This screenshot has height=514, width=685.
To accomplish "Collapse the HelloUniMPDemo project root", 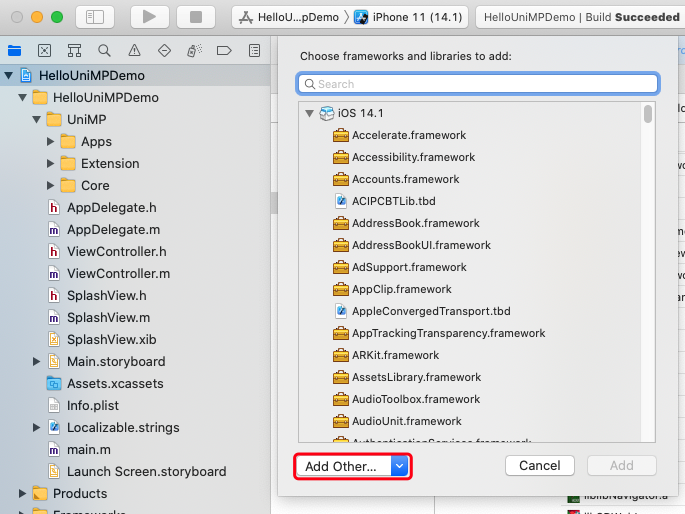I will pyautogui.click(x=8, y=76).
